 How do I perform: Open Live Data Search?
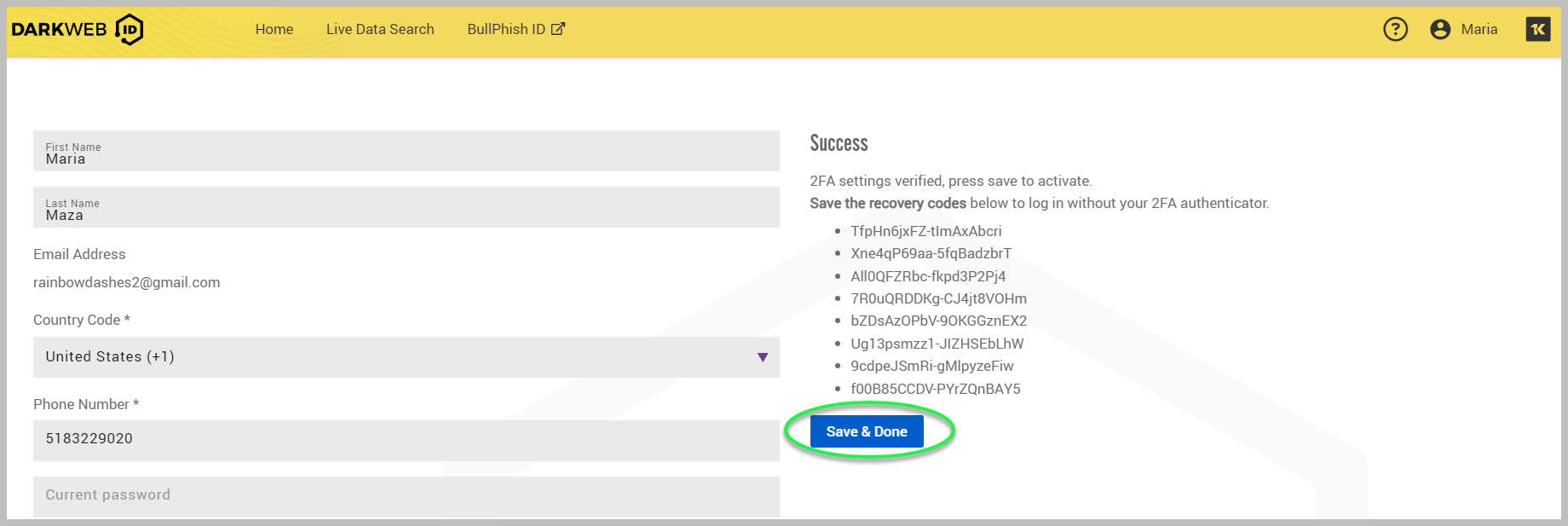(x=380, y=30)
